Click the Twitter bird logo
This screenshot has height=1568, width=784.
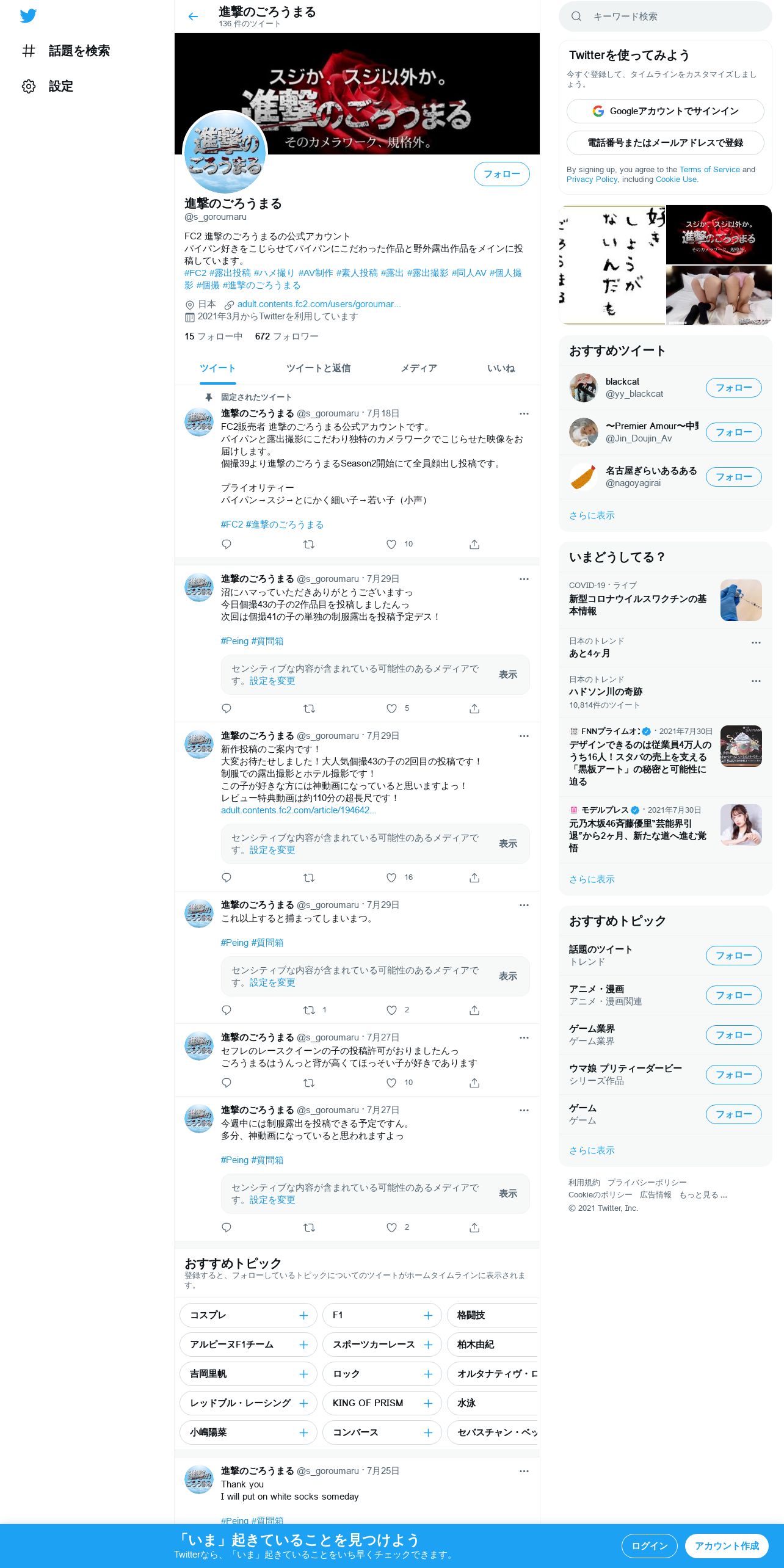point(28,16)
